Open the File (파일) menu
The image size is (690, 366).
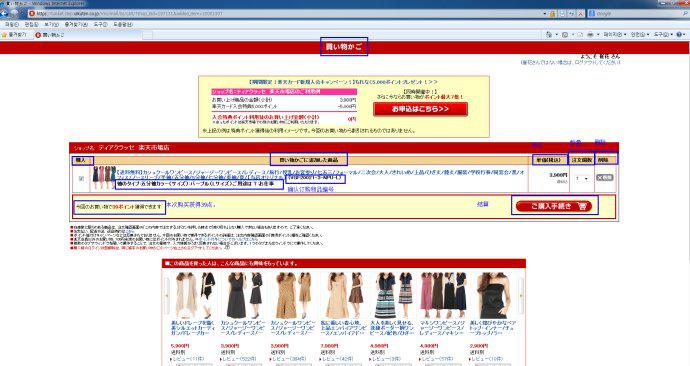click(12, 25)
